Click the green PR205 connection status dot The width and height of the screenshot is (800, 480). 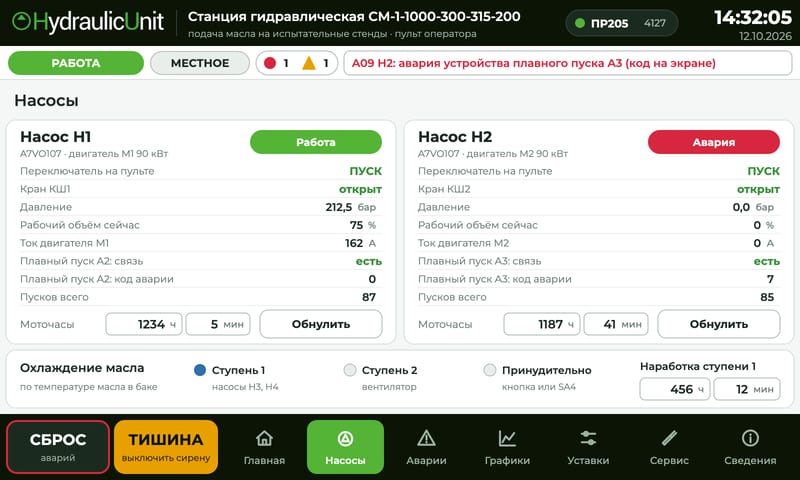580,23
